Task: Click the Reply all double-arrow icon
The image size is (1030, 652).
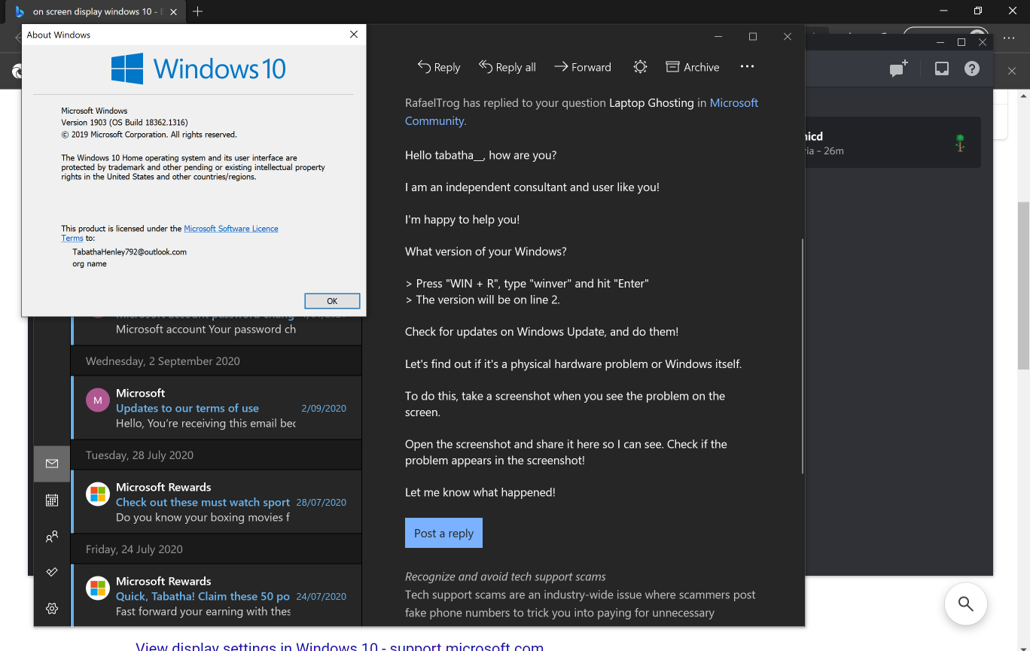Action: [x=485, y=66]
